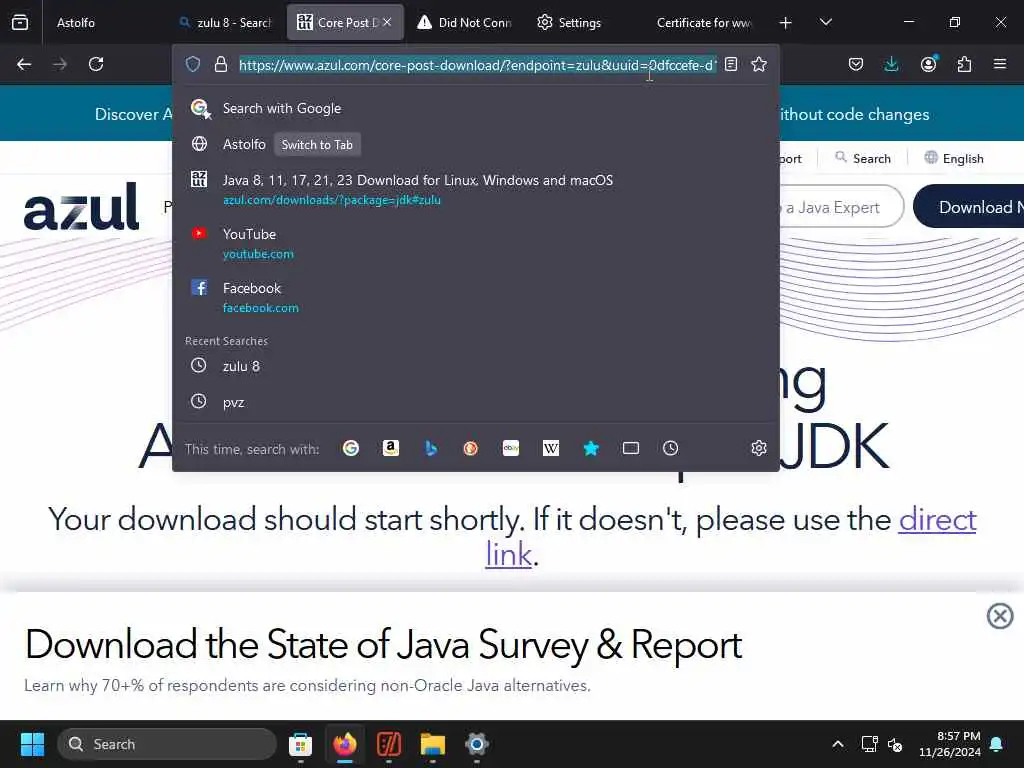Bookmark this page with the star icon
The image size is (1024, 768).
pos(759,64)
